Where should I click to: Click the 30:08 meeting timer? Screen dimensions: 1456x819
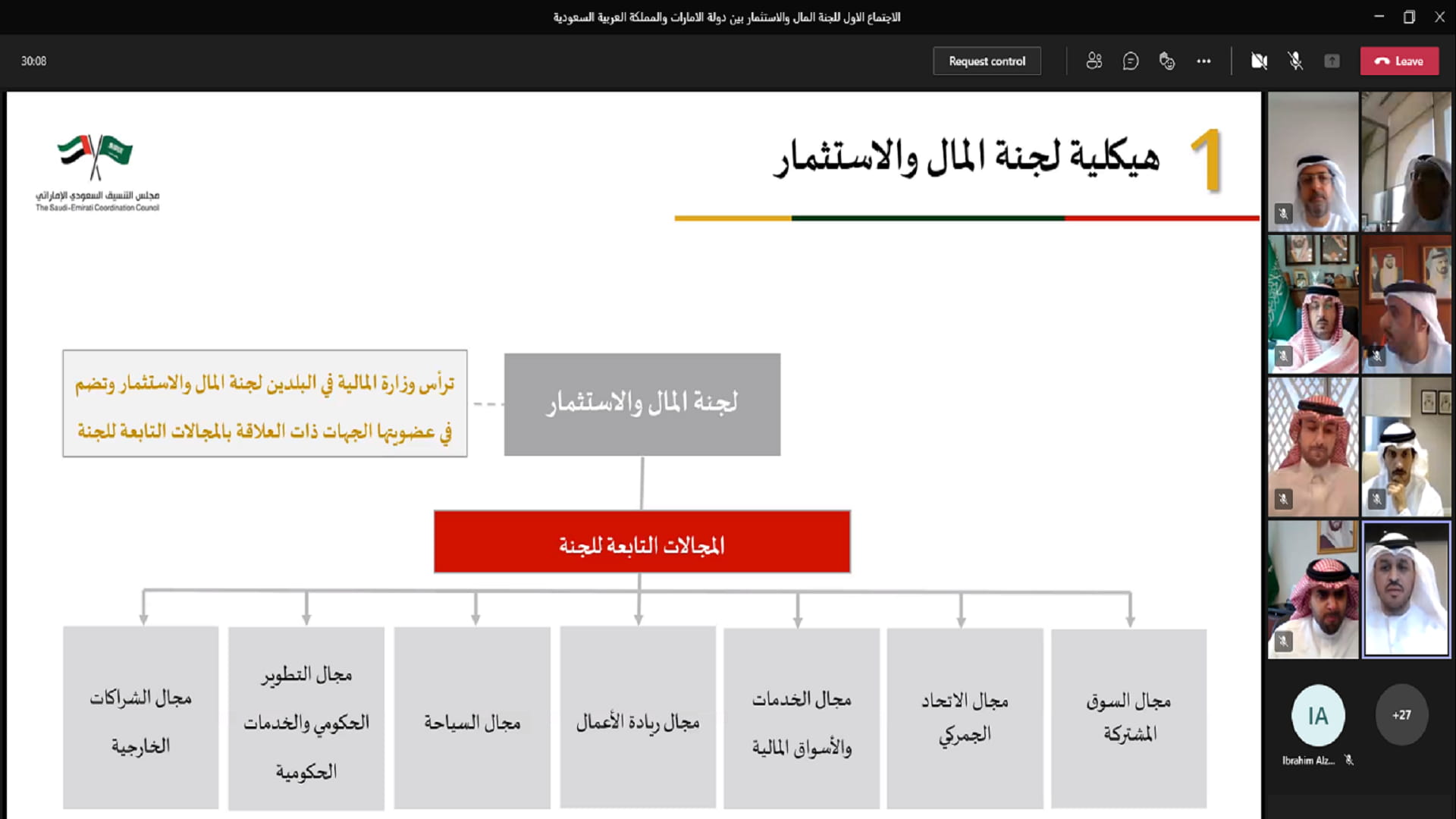33,61
